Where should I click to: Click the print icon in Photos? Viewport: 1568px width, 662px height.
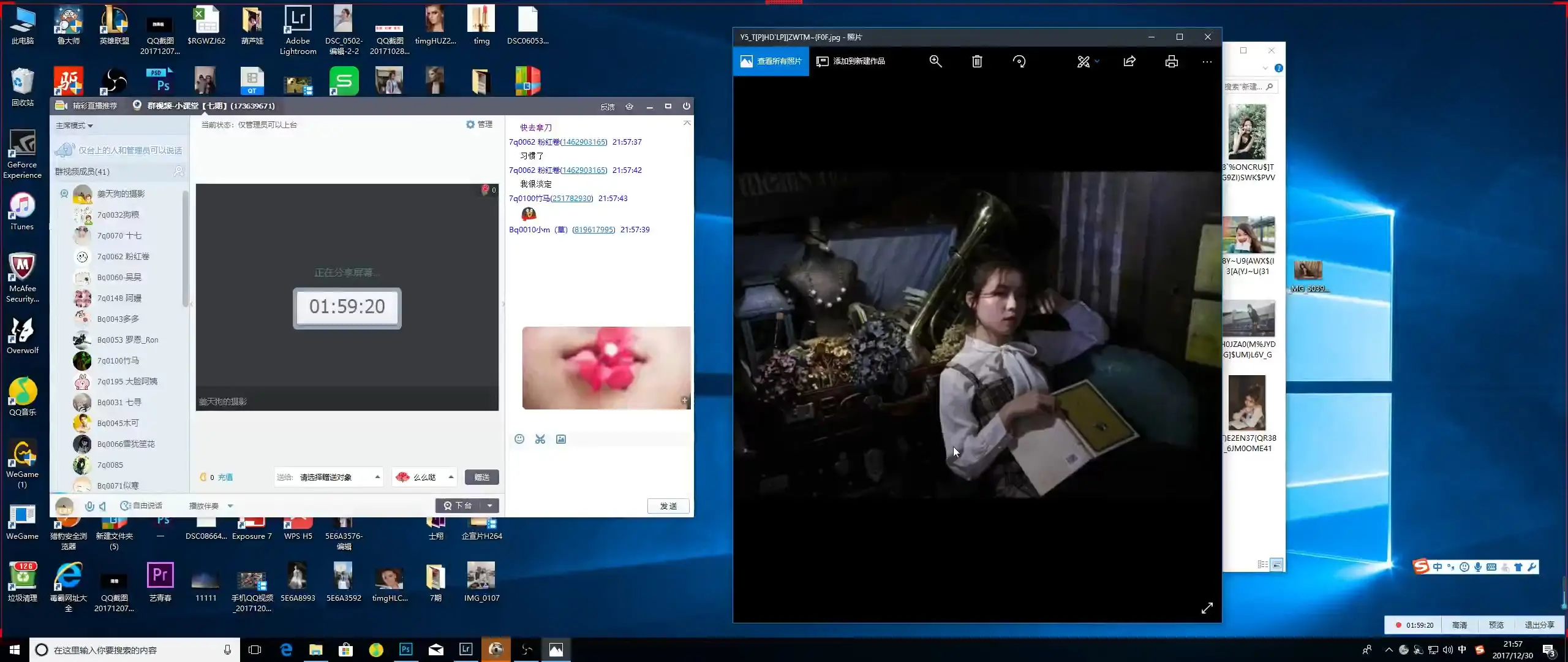(1171, 61)
